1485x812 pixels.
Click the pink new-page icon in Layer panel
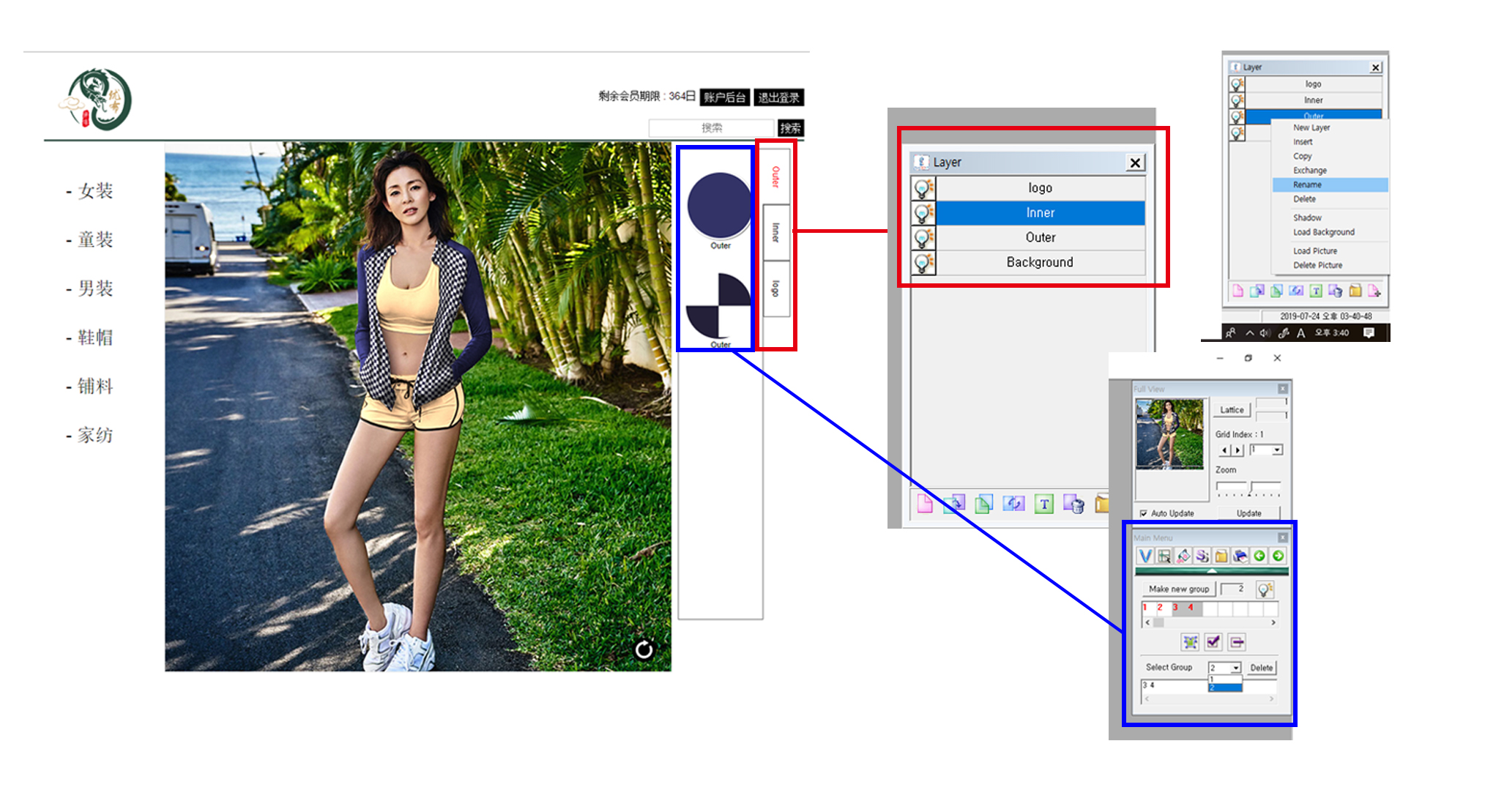[x=925, y=504]
